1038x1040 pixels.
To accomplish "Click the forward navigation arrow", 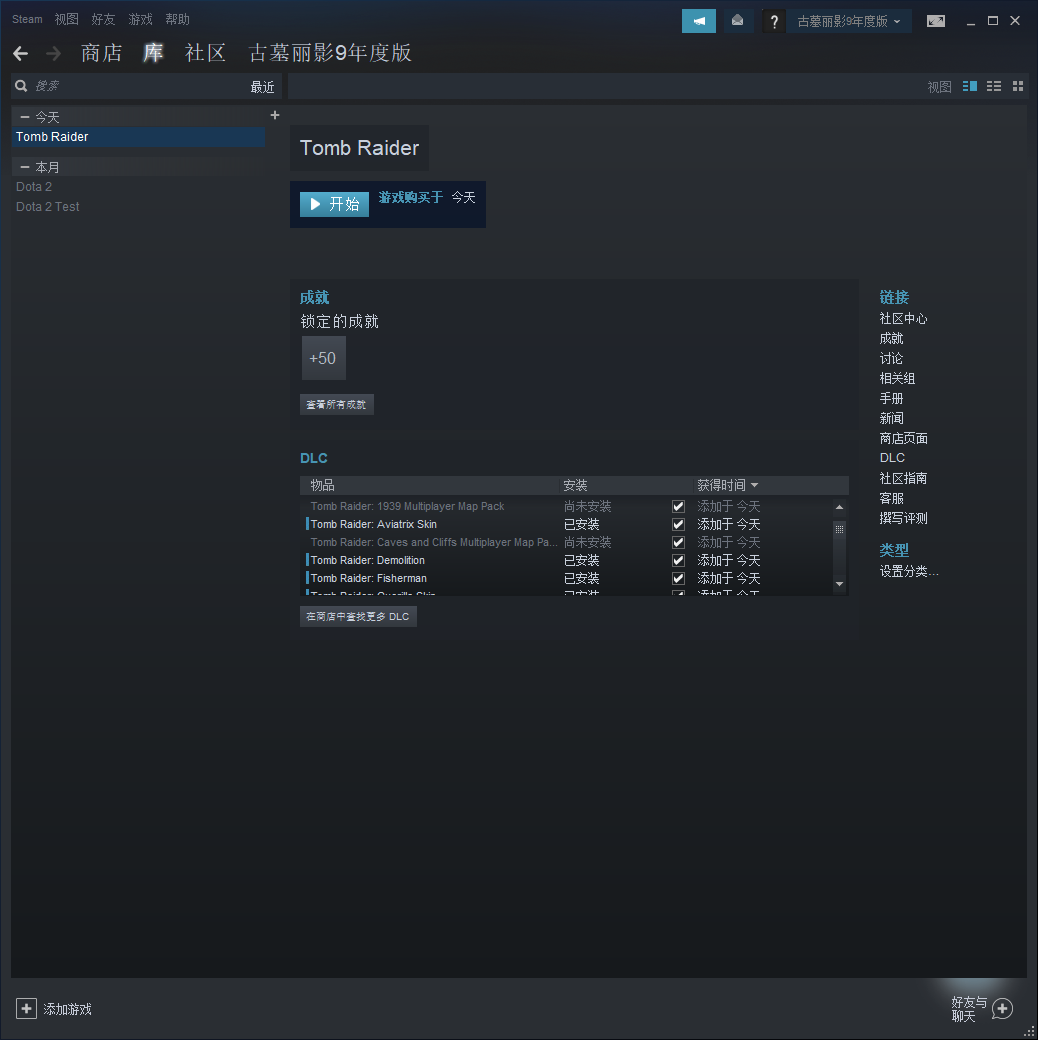I will click(x=54, y=53).
